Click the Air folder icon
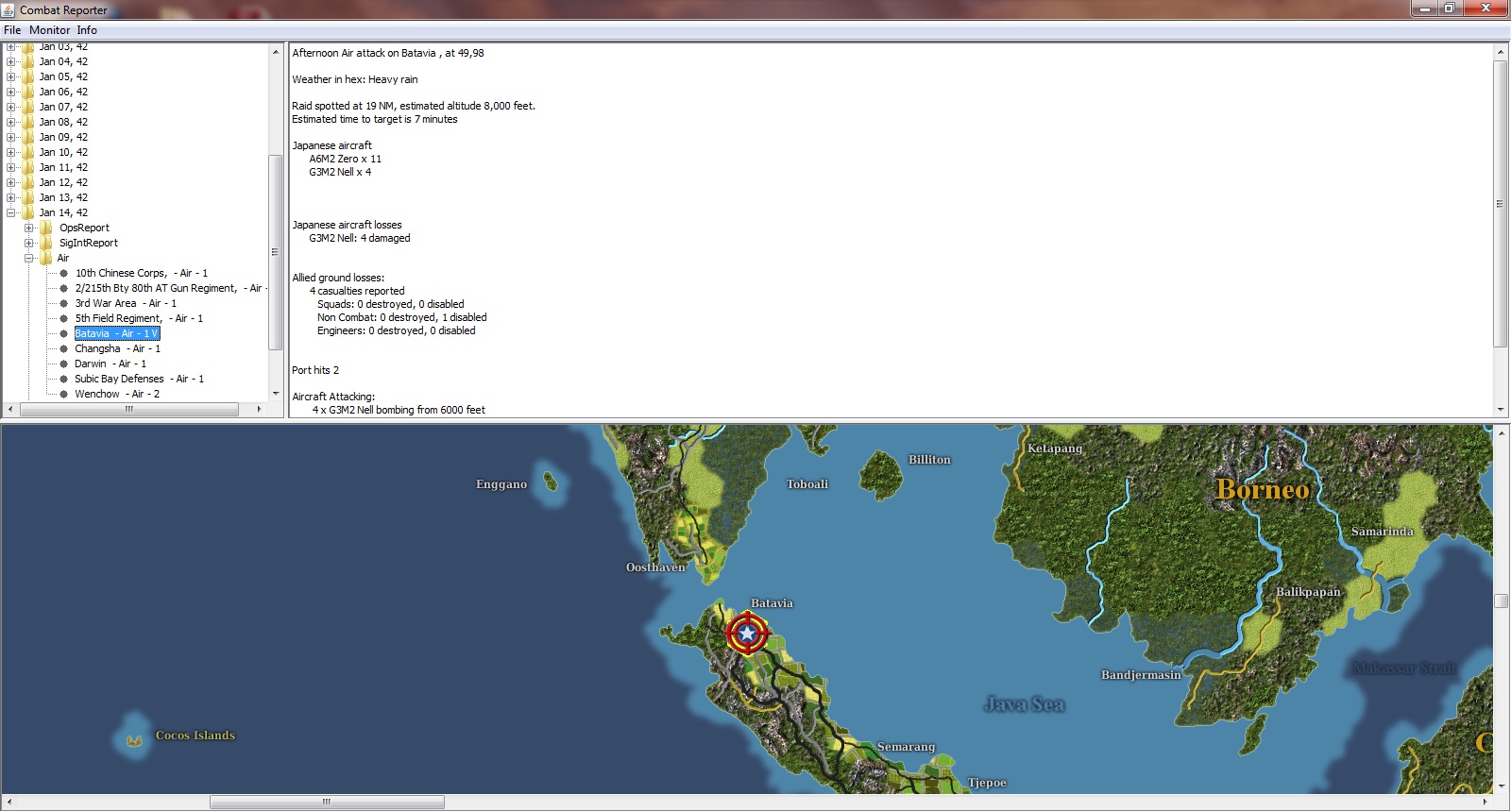The image size is (1511, 812). coord(46,258)
